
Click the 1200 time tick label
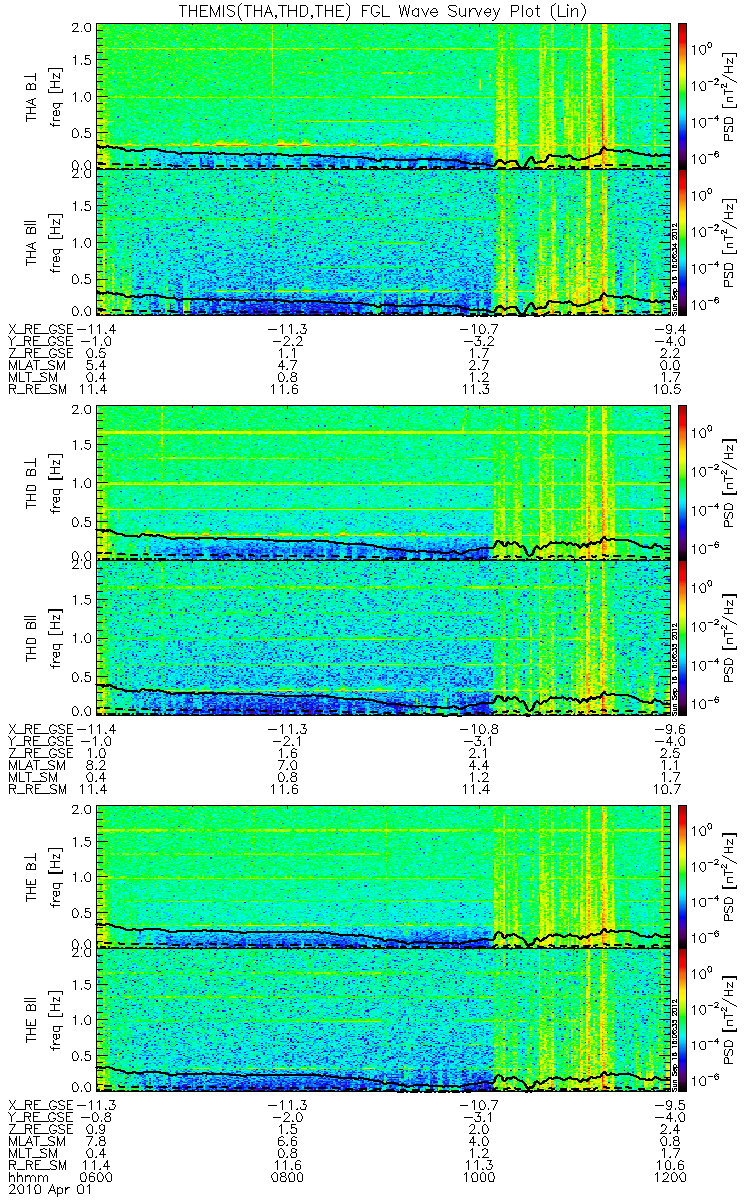pos(672,1177)
